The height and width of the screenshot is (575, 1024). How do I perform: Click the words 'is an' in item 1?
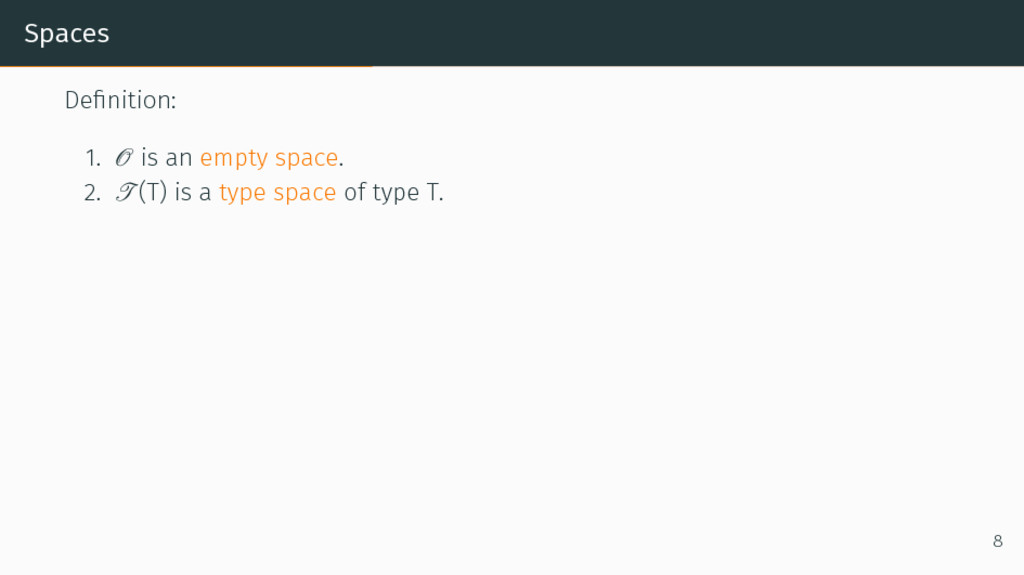tap(167, 158)
